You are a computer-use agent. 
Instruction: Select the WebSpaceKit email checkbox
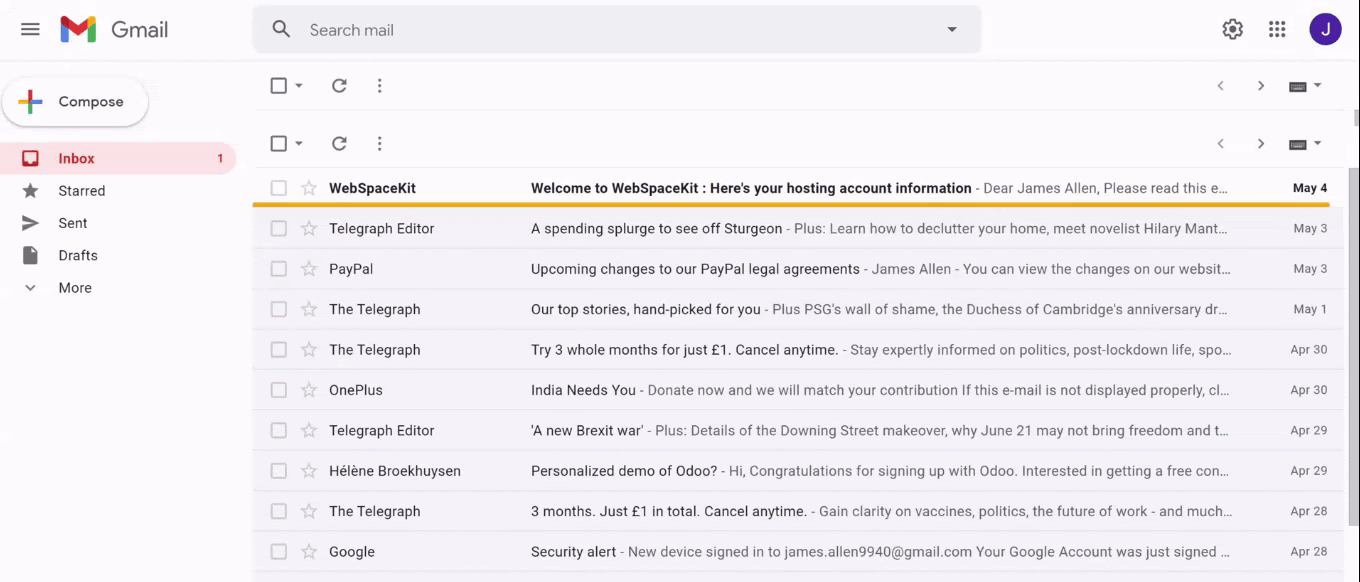pyautogui.click(x=279, y=188)
